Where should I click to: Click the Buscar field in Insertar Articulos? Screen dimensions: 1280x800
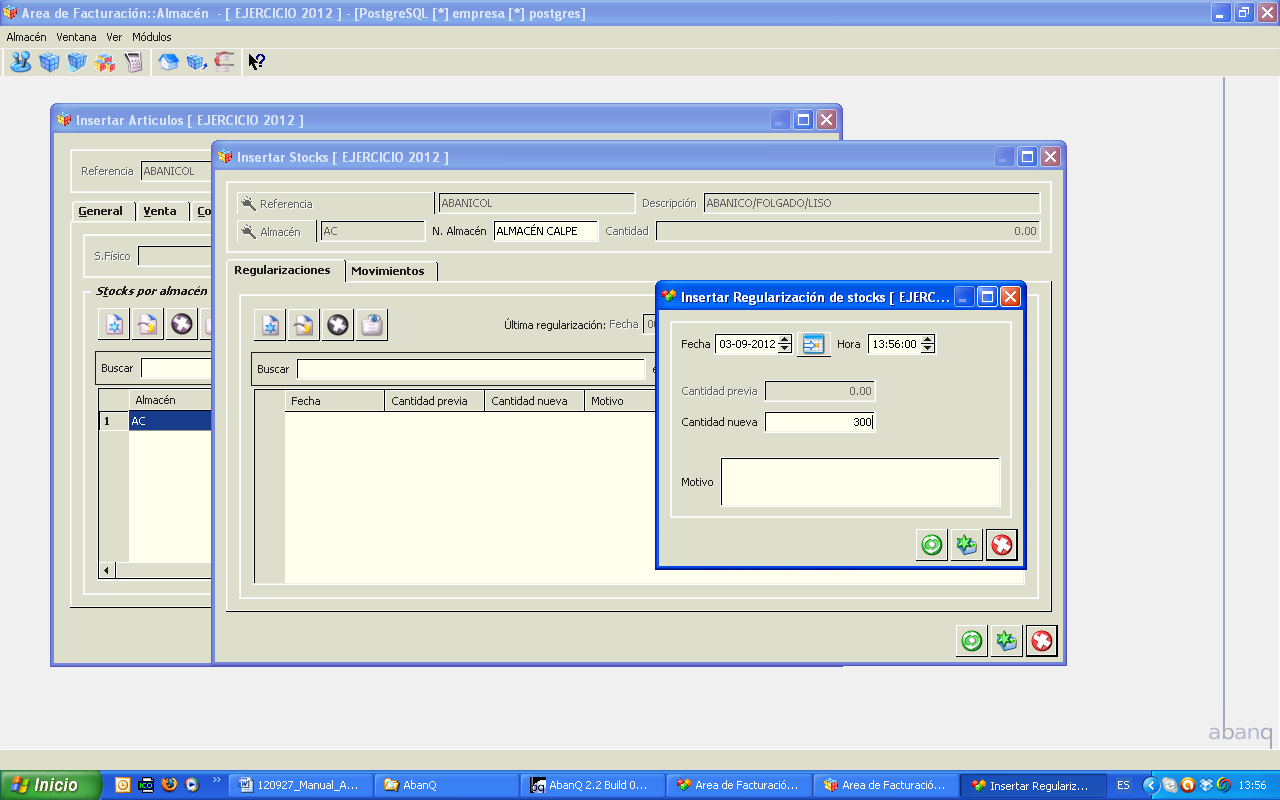pos(176,368)
